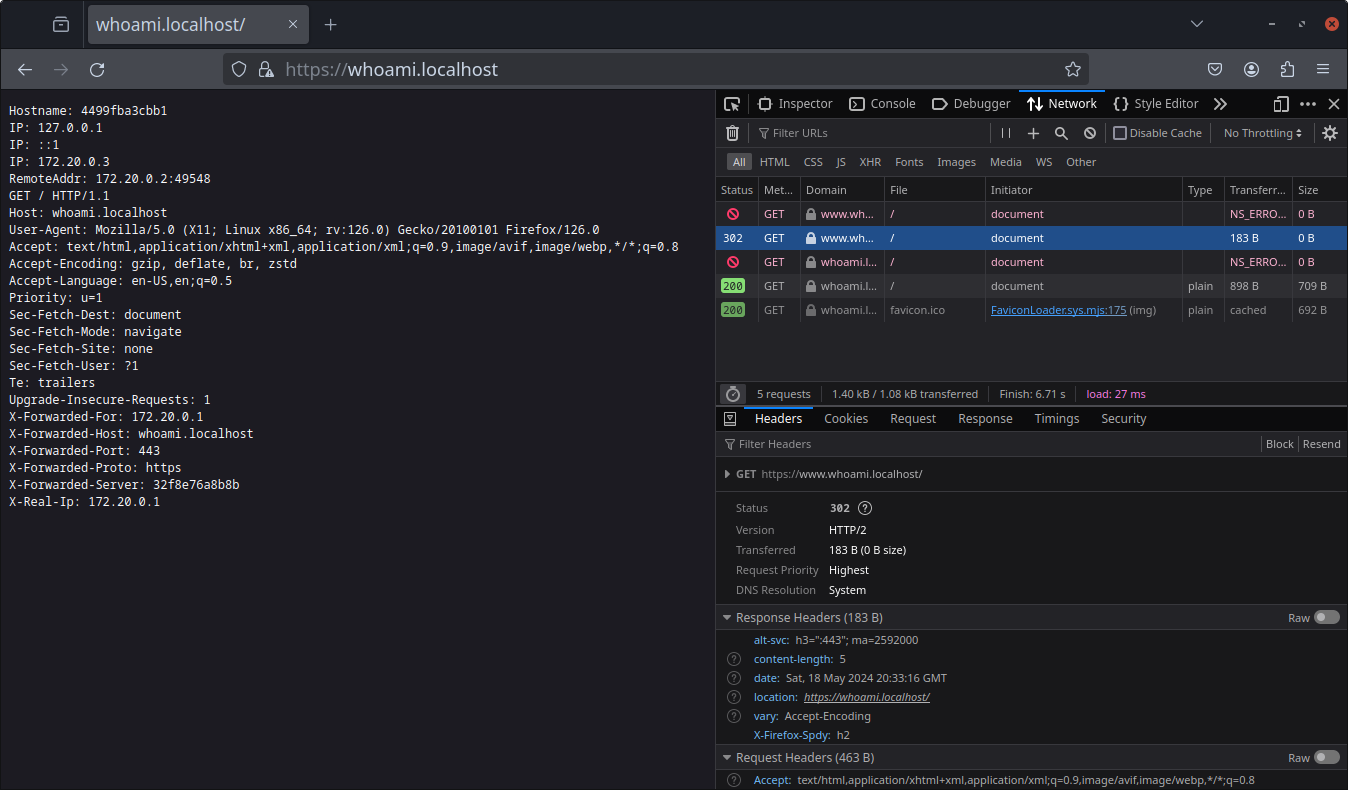Open the Request details tab
The height and width of the screenshot is (790, 1348).
click(913, 419)
